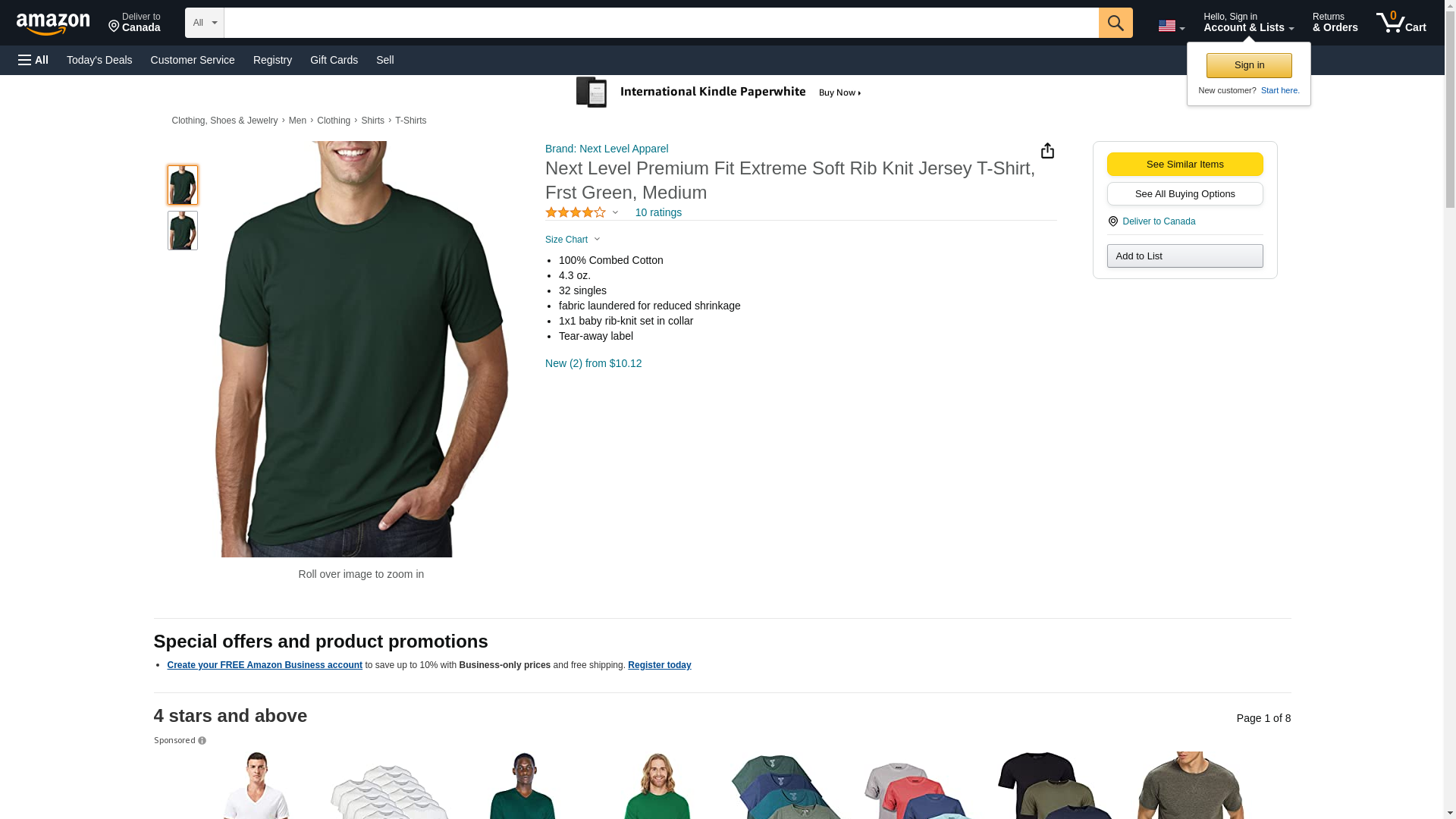Expand the Size Chart dropdown
The width and height of the screenshot is (1456, 819).
(x=573, y=240)
